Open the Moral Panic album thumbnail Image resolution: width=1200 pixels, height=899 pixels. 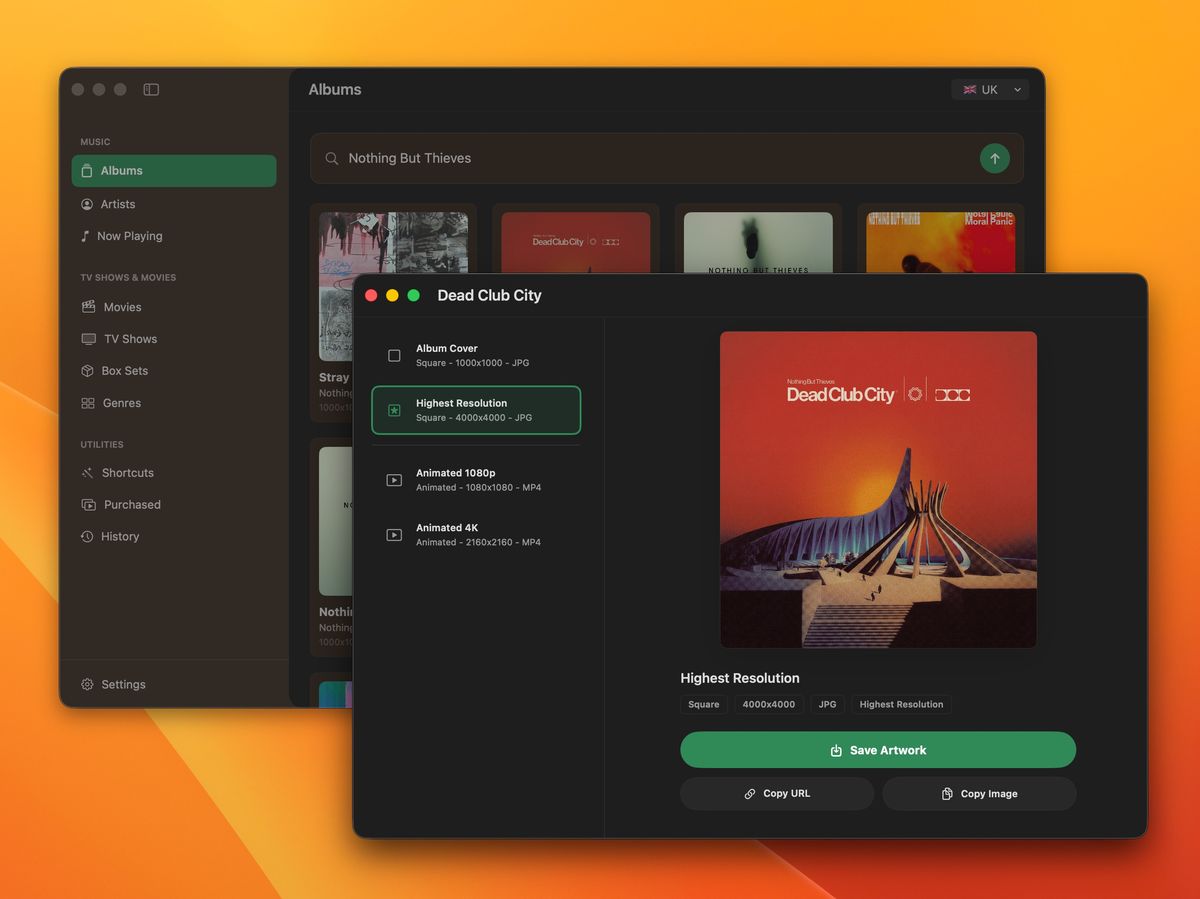coord(940,242)
